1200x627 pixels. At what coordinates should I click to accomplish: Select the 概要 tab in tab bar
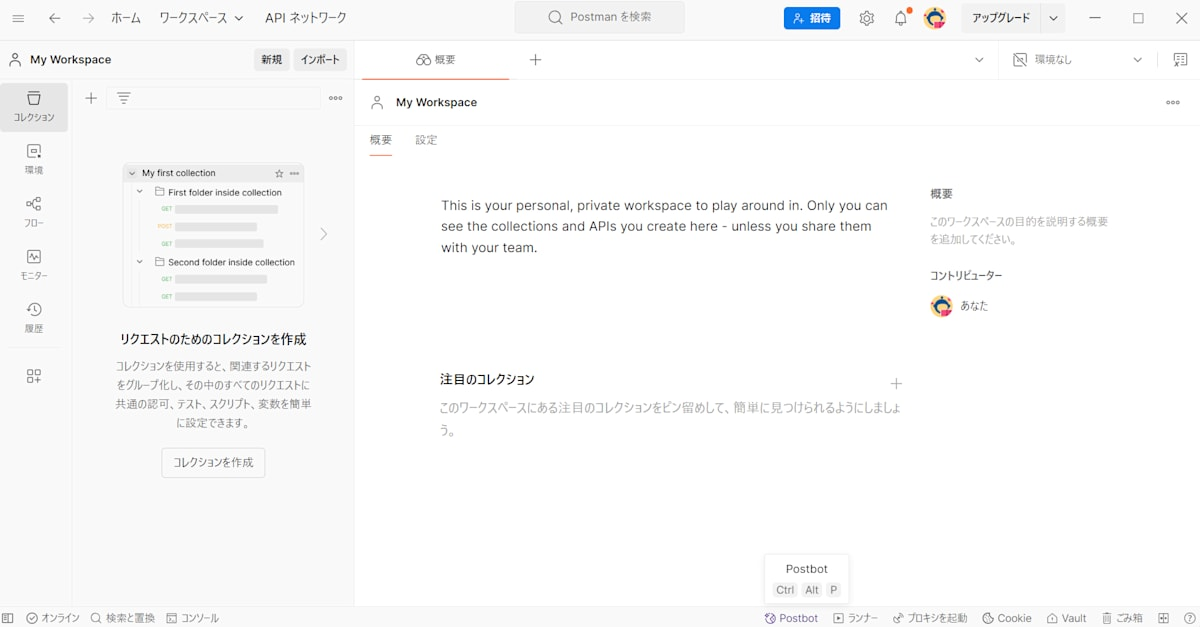(x=435, y=60)
